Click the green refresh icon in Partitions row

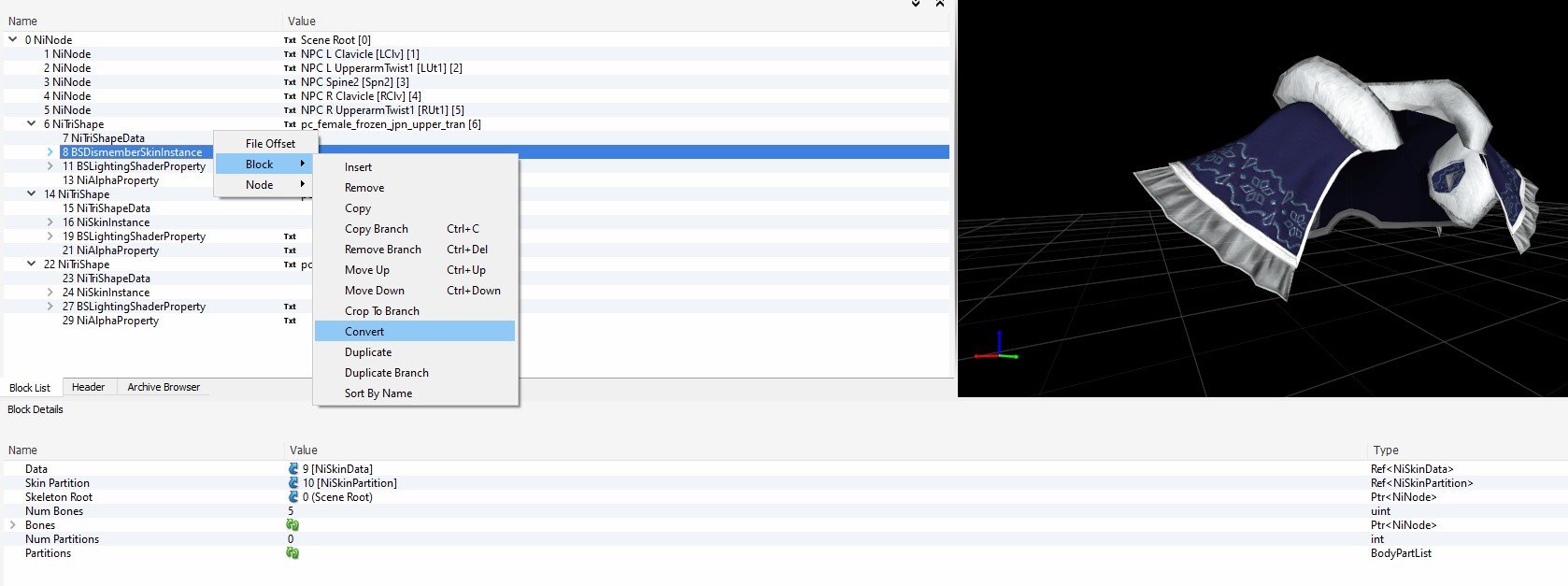pos(292,553)
